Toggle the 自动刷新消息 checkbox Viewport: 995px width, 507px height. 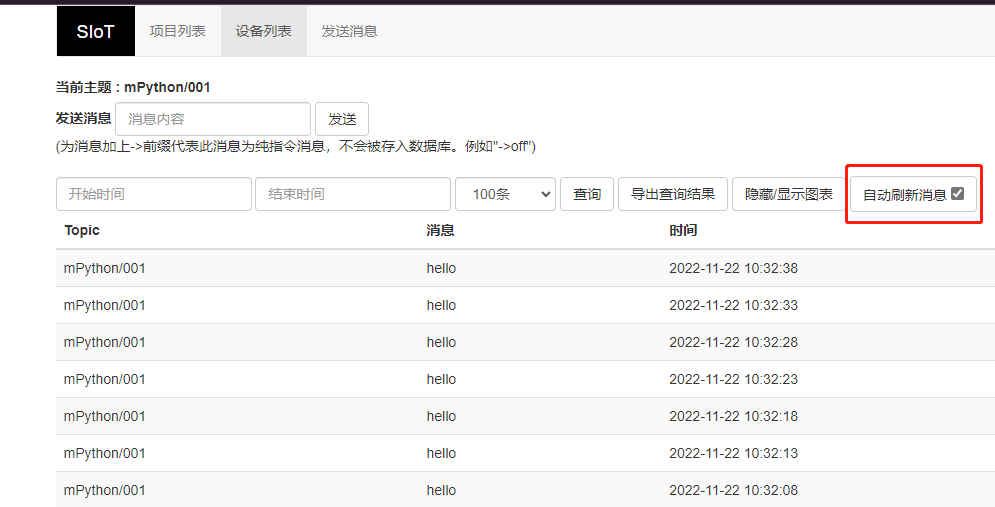958,194
